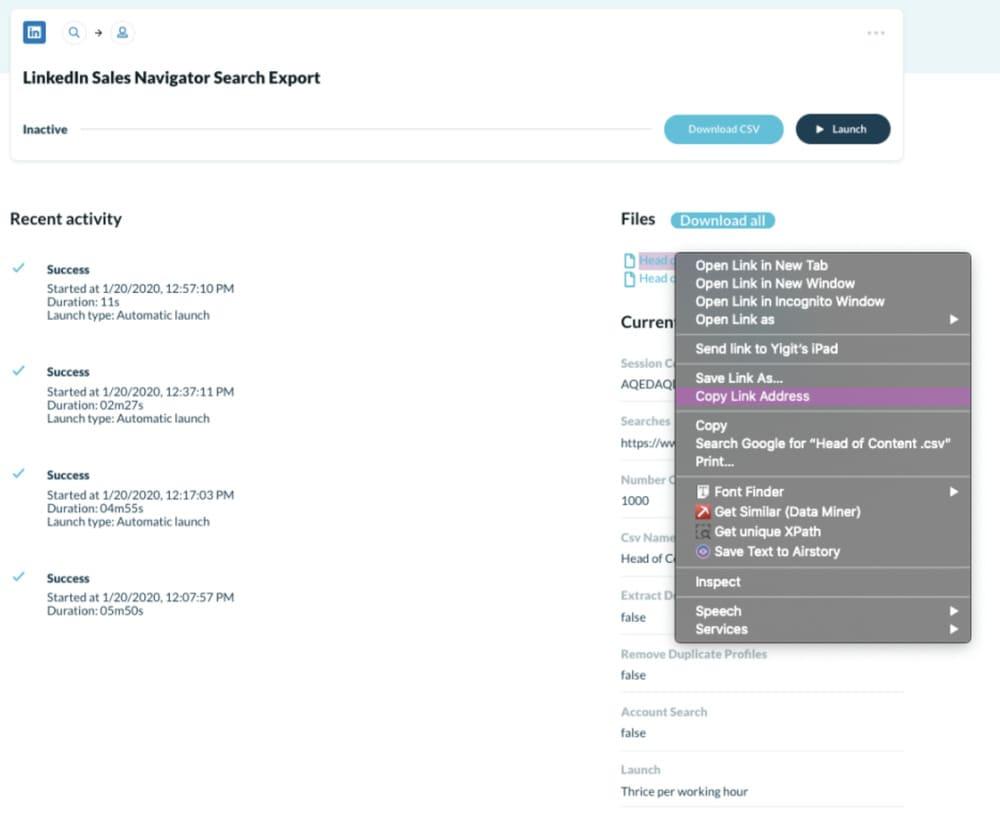Click the checkmark of the 12:57:10 PM run
This screenshot has width=1000, height=834.
click(18, 268)
